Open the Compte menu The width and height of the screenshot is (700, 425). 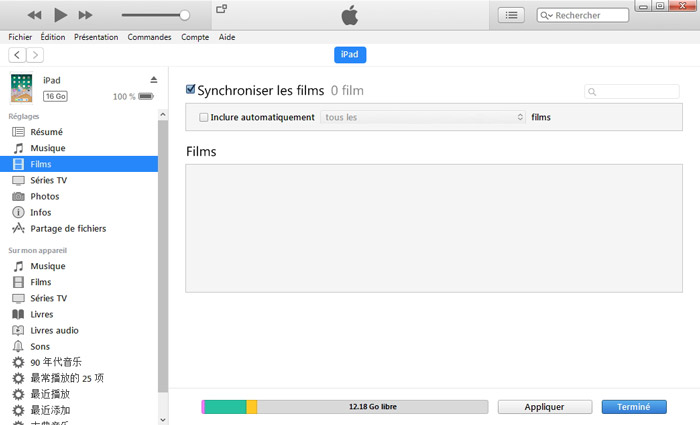coord(195,37)
